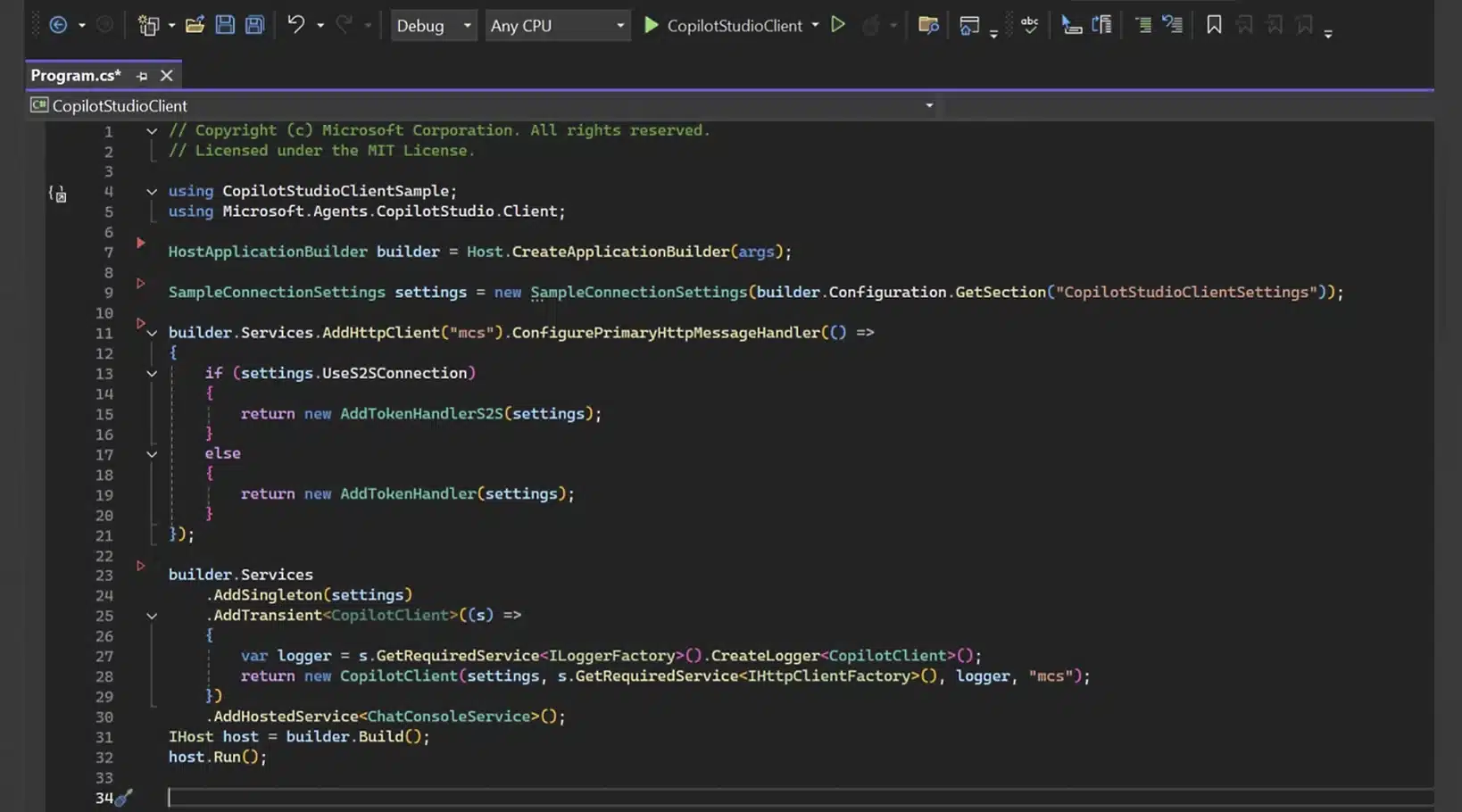
Task: Click the New Item toolbar icon
Action: tap(148, 25)
